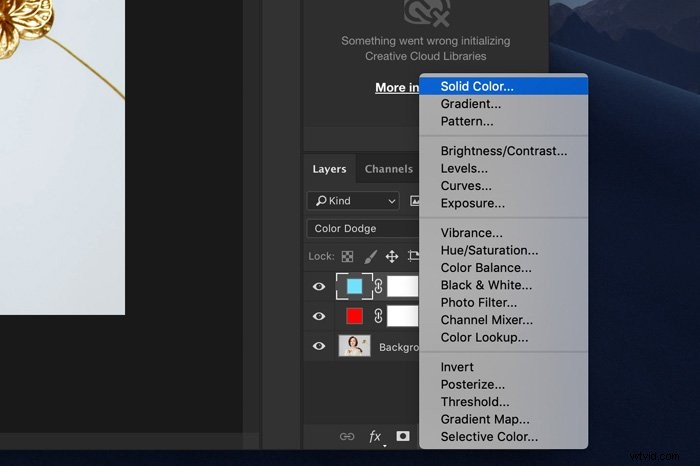Choose Posterize... from the menu

[504, 384]
